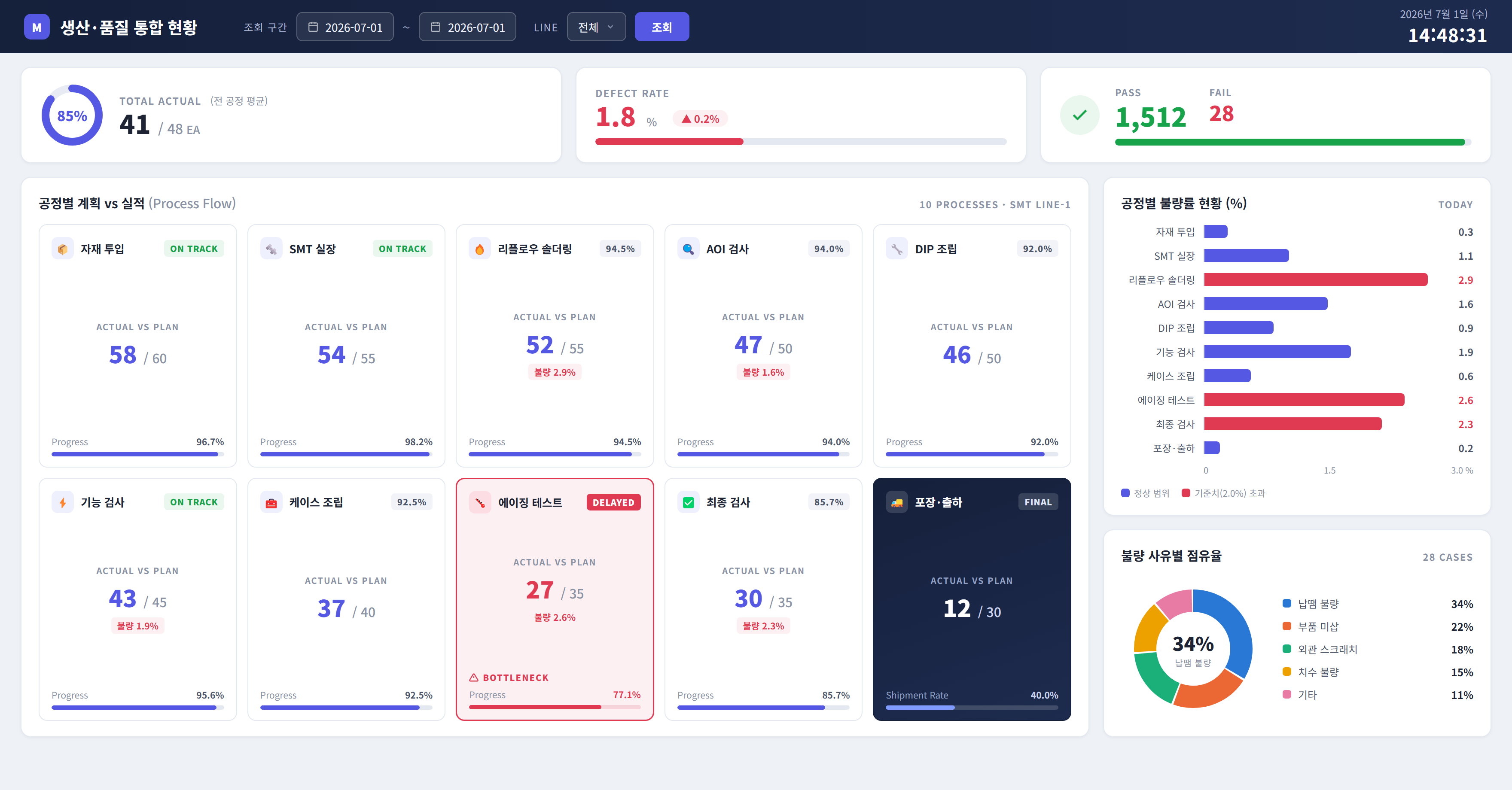This screenshot has height=790, width=1512.
Task: Click the 외관 스크래치 legend swatch
Action: [1286, 649]
